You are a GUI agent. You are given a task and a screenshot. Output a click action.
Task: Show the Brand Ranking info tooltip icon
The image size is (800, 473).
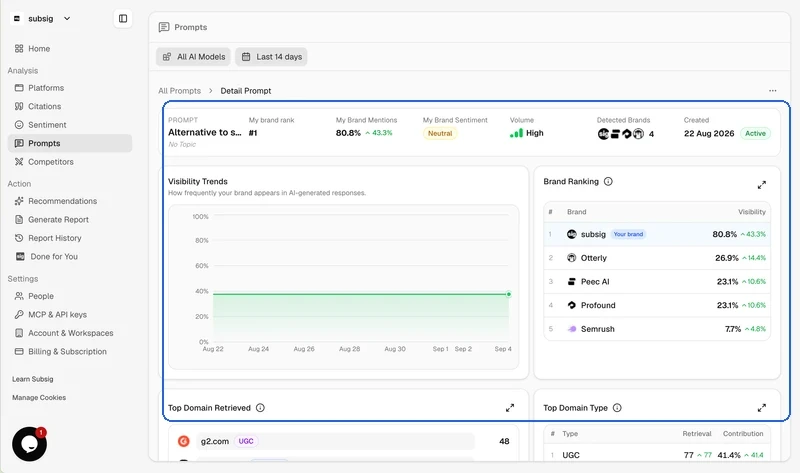pyautogui.click(x=608, y=181)
